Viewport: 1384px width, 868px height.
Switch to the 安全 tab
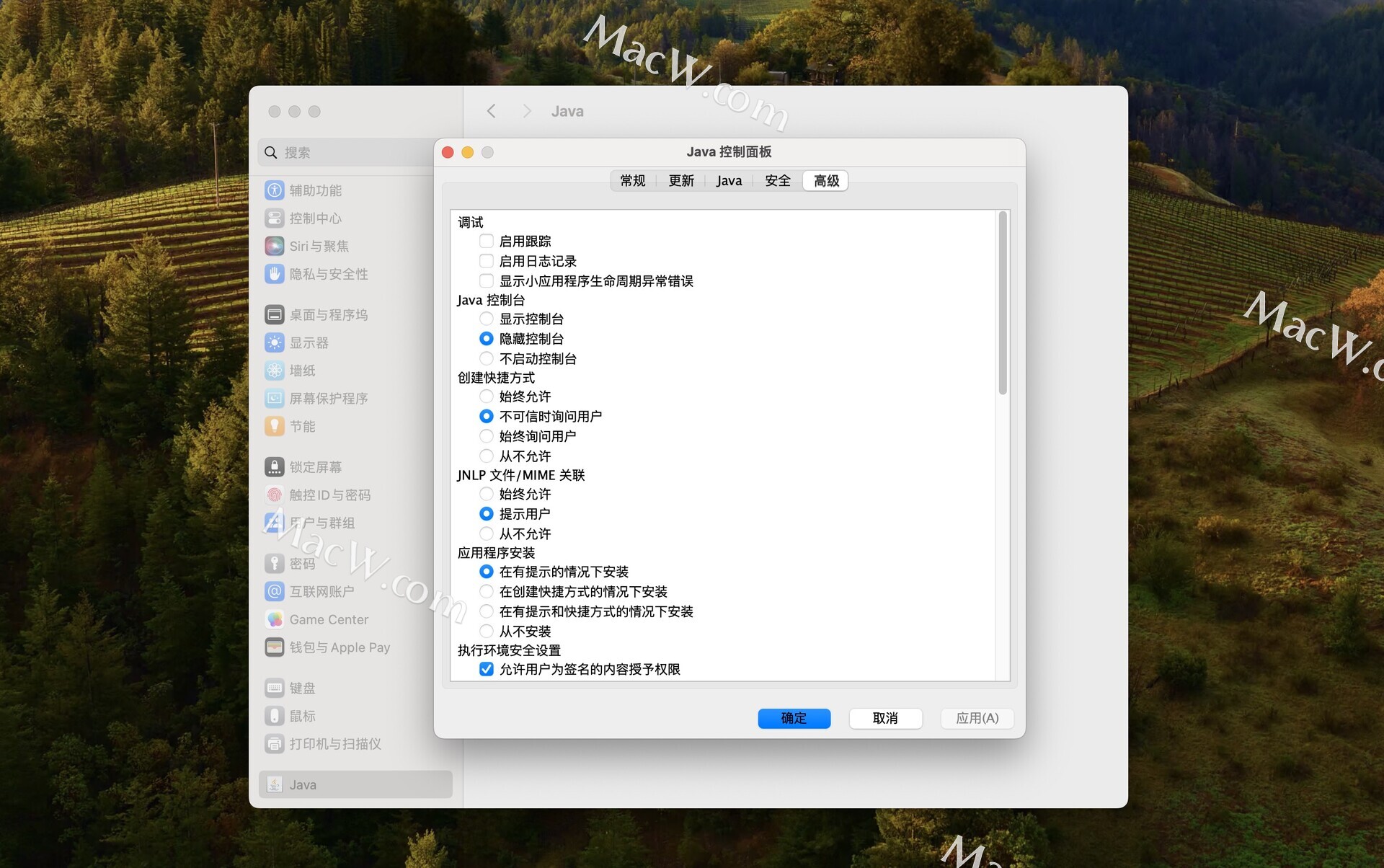click(778, 181)
